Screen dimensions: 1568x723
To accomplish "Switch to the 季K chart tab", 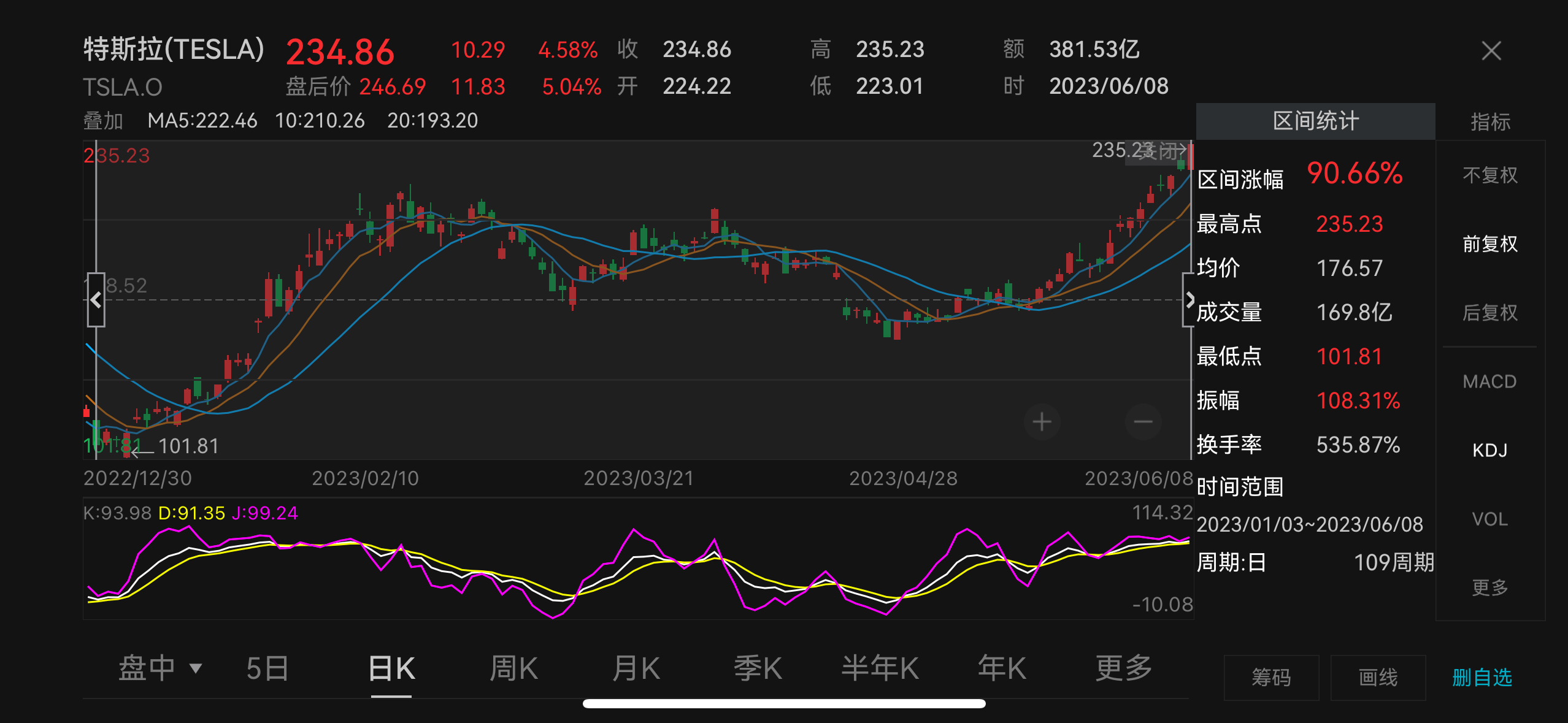I will (758, 668).
